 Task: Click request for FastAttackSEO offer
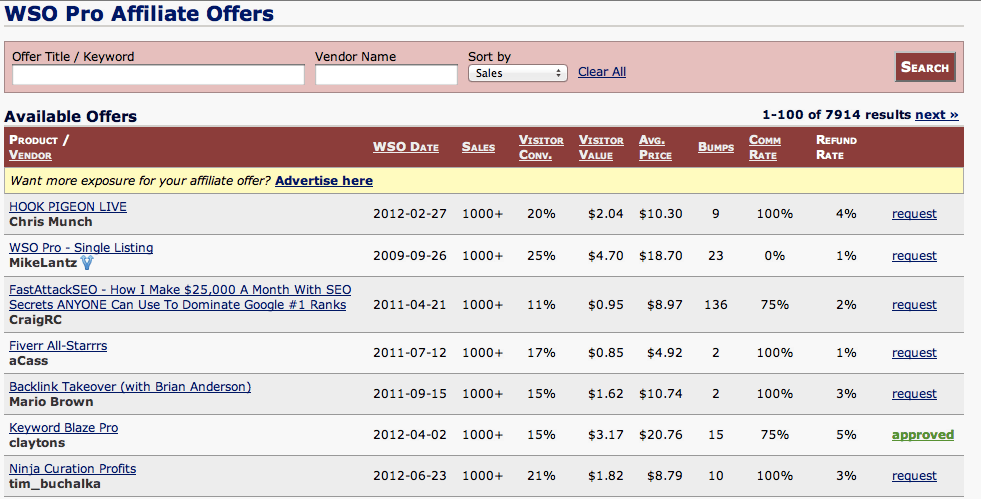coord(914,305)
